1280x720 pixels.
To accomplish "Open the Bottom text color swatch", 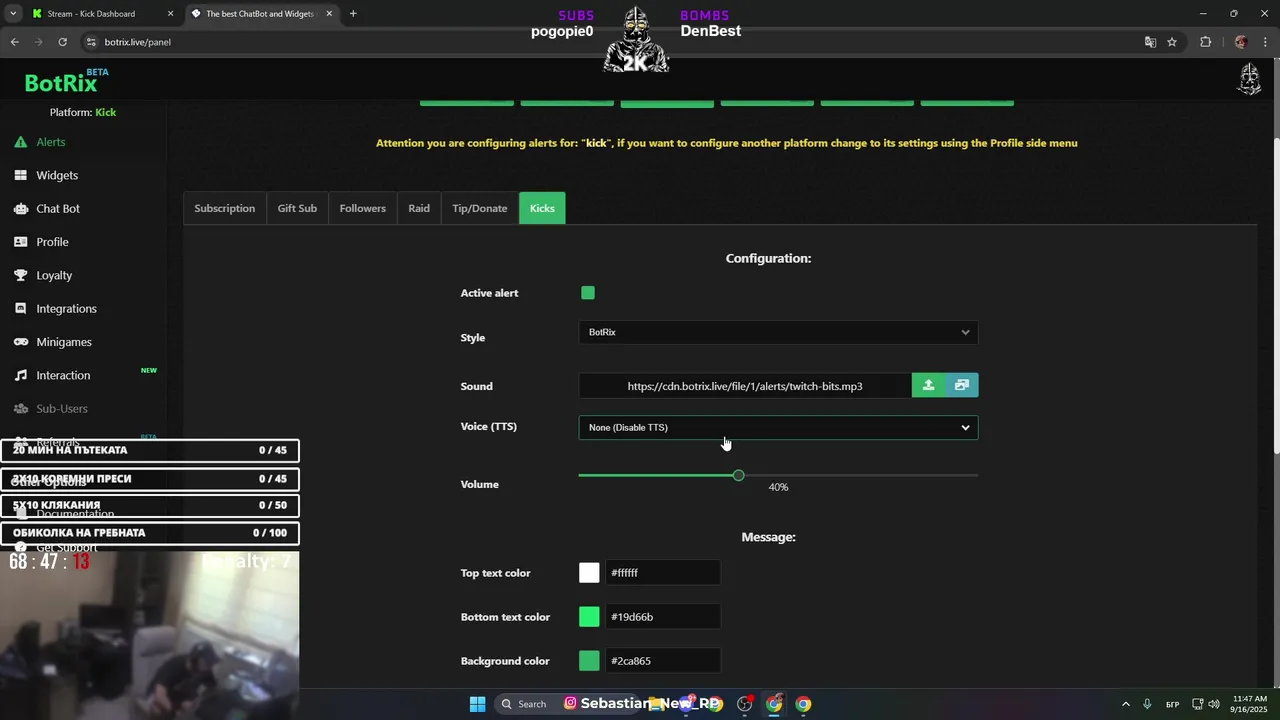I will (x=589, y=617).
